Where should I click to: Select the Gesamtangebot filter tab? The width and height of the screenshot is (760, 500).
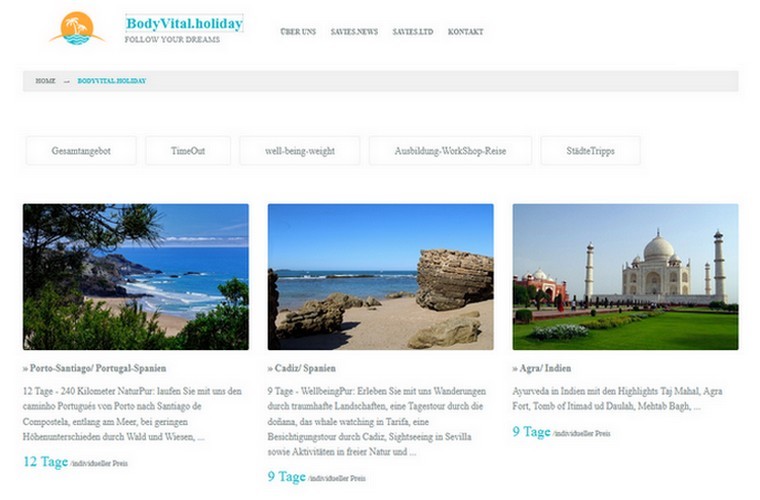[81, 151]
